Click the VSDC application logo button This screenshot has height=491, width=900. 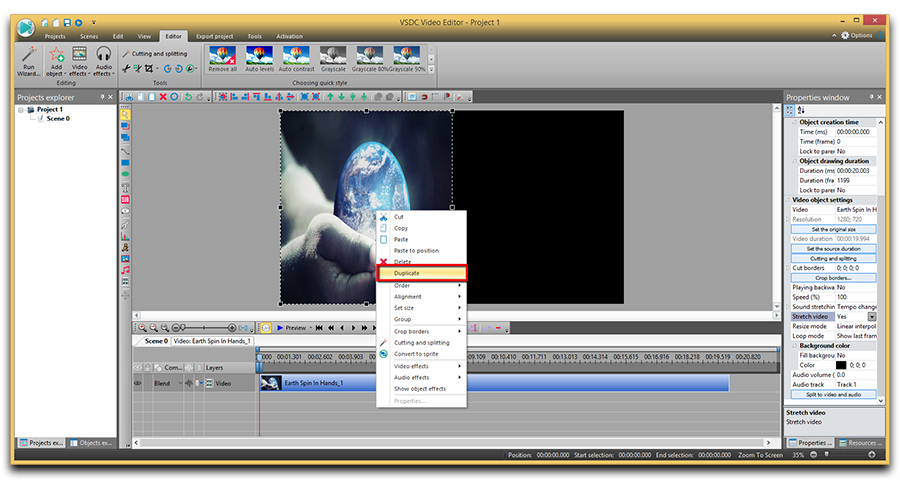click(25, 28)
